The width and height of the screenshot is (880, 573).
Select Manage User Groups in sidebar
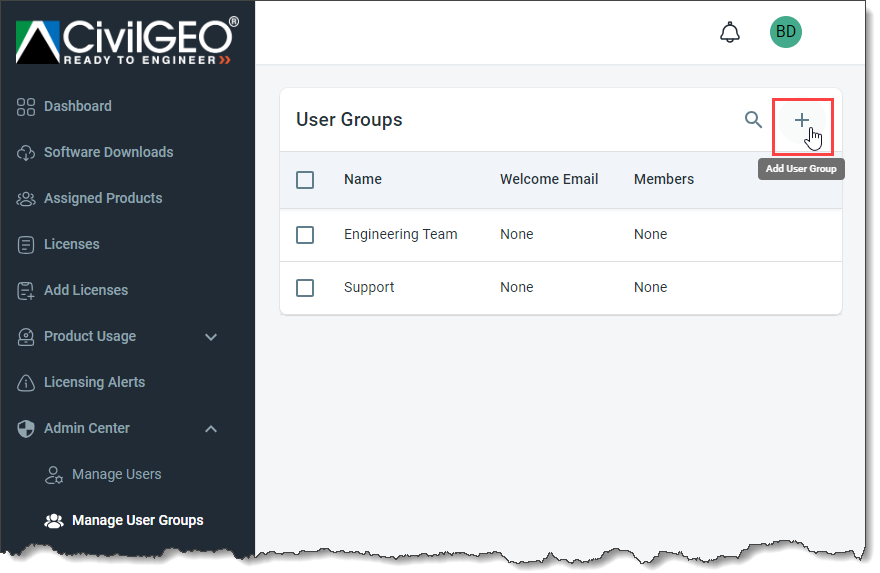[x=137, y=521]
